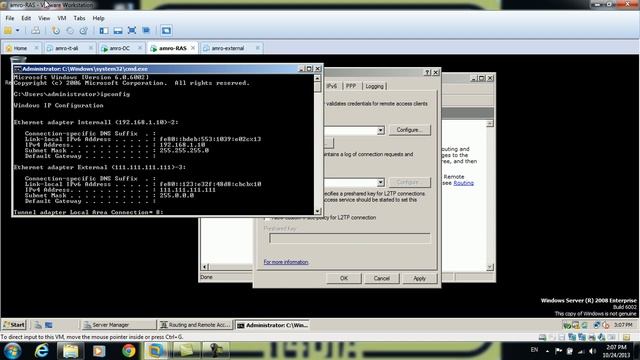
Task: Show hidden host tray icons arrow
Action: pos(547,351)
